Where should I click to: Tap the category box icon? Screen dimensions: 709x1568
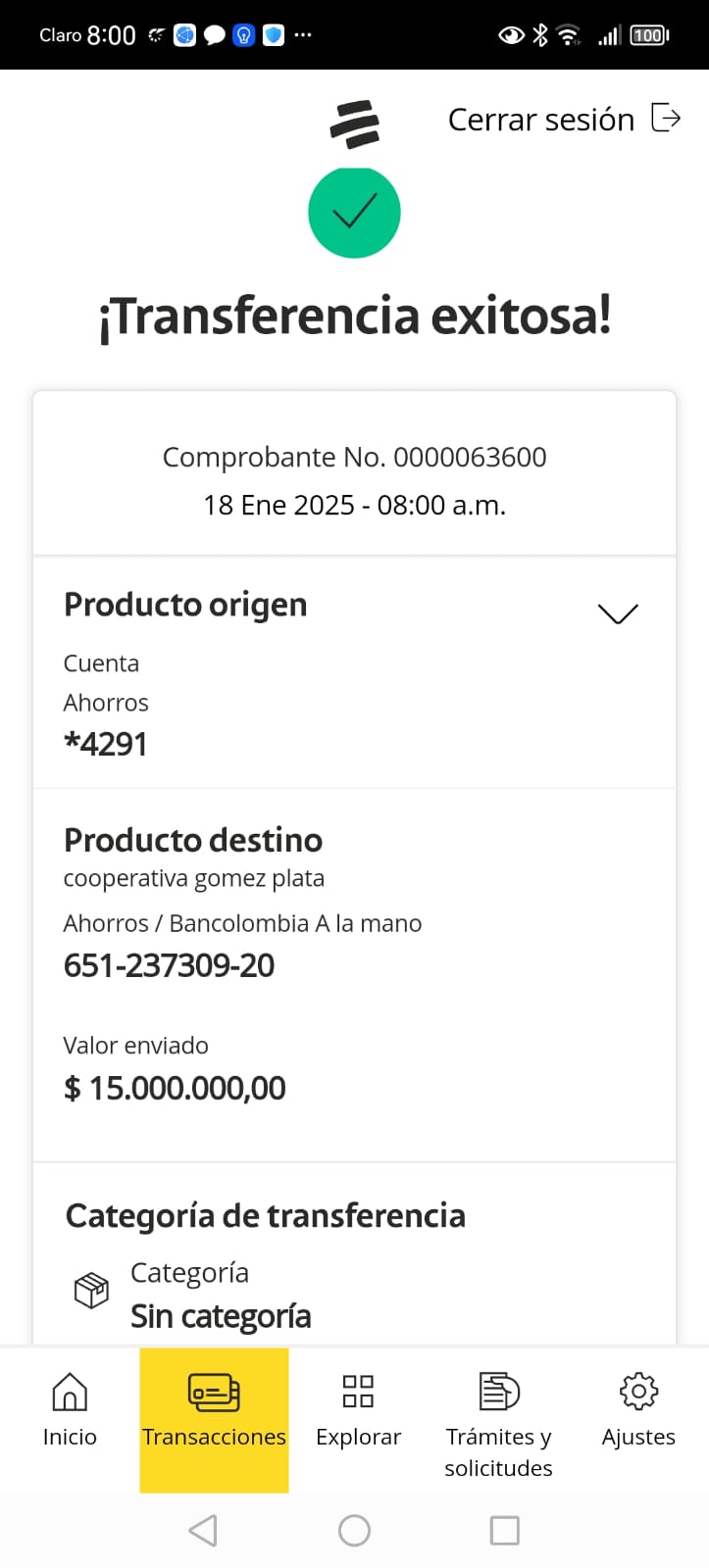(91, 1291)
